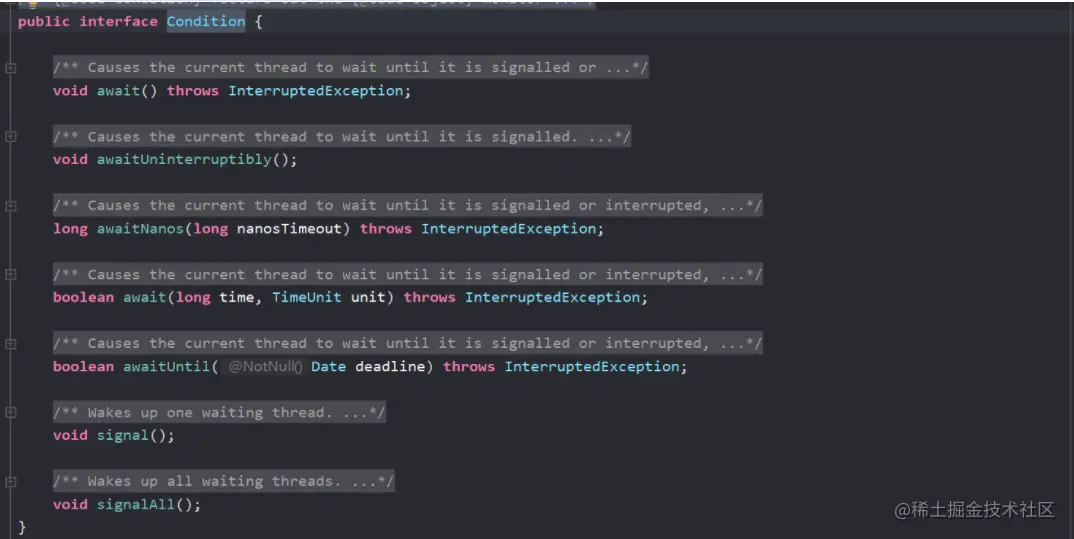
Task: Click the awaitUntil method name
Action: 166,366
